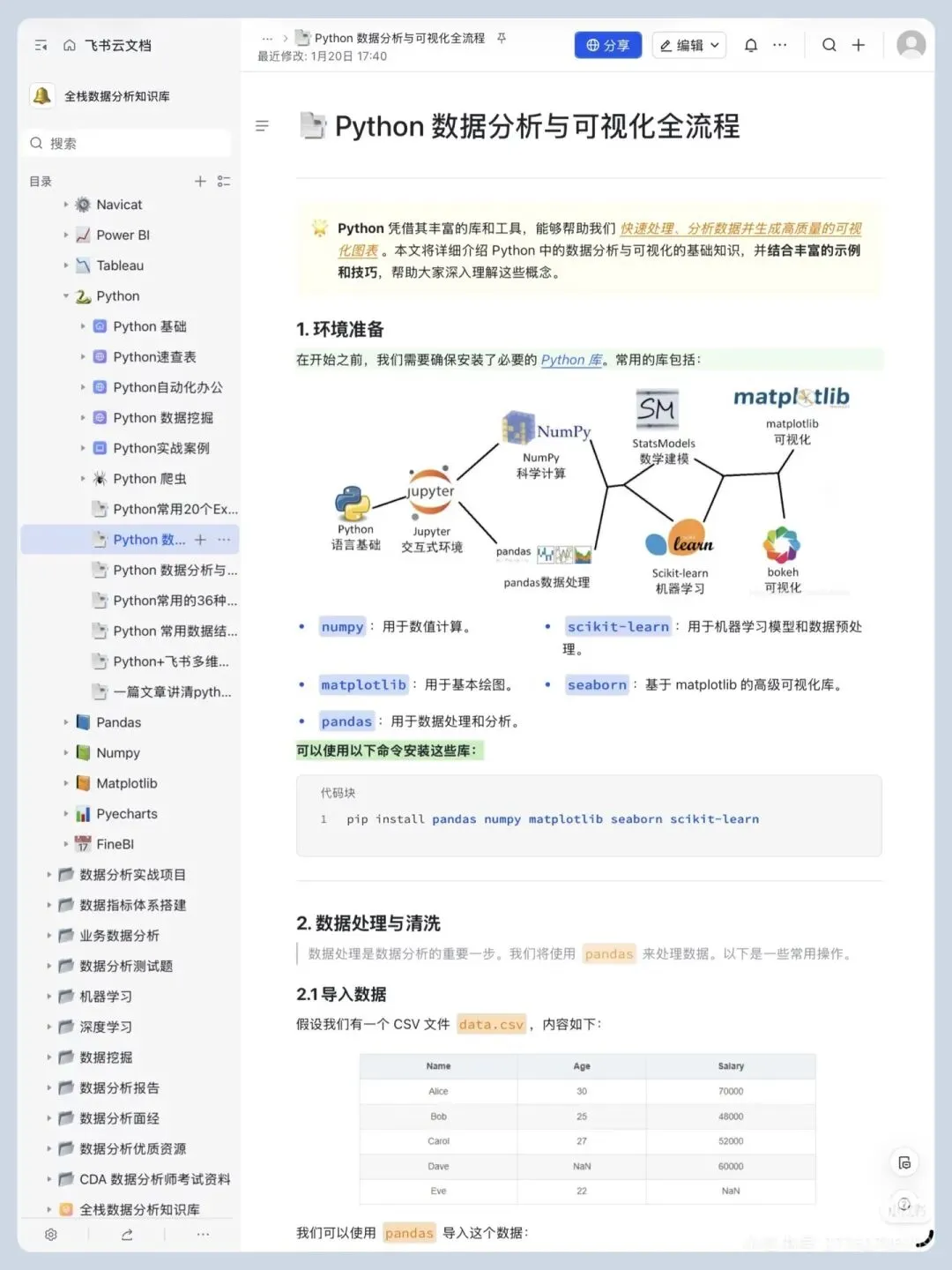The image size is (952, 1270).
Task: Click the 飞书云文档 title text
Action: coord(117,45)
